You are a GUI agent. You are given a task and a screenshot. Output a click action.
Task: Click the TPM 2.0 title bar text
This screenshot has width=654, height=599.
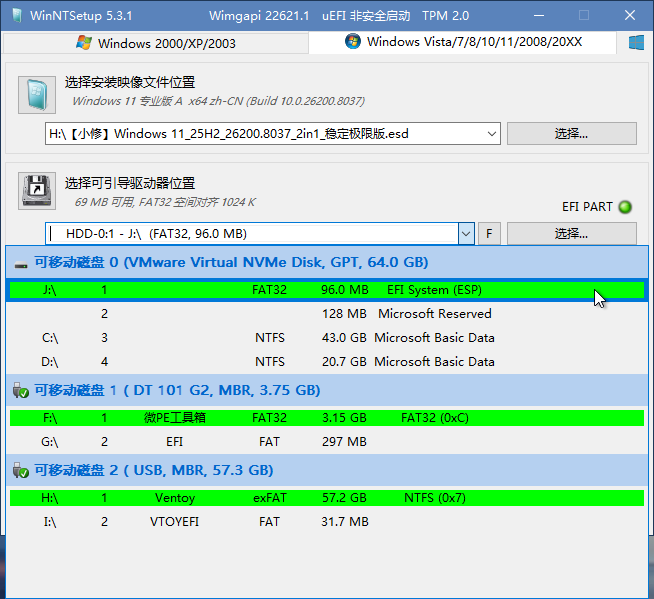pos(445,16)
